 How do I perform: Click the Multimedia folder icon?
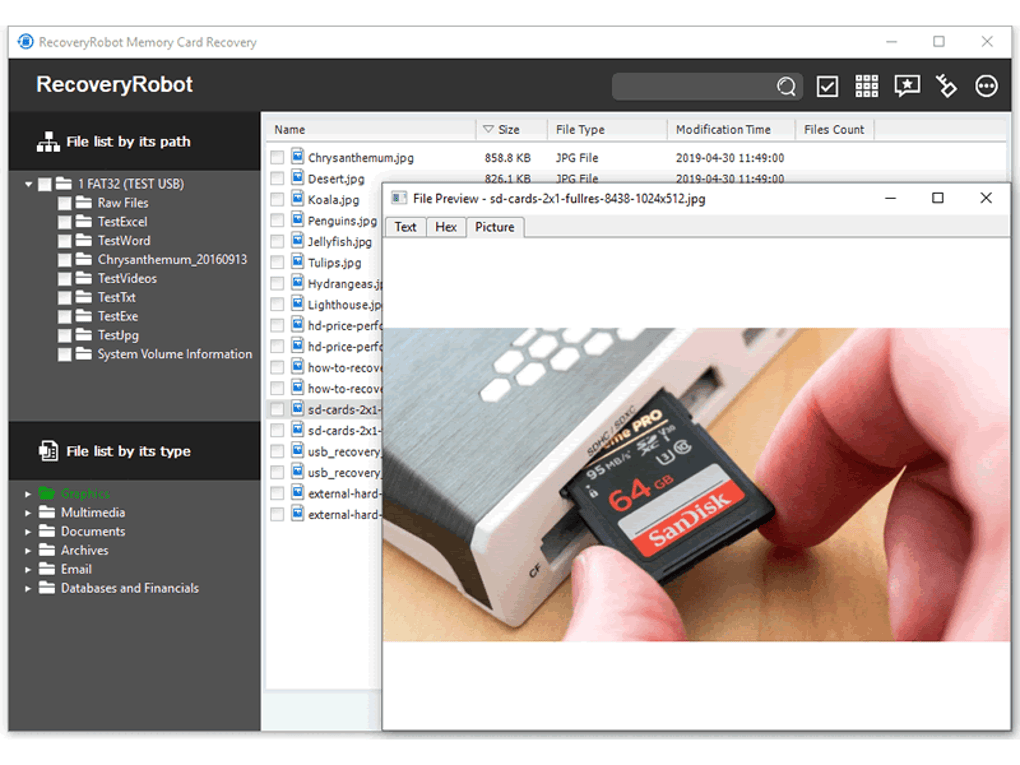pos(47,513)
